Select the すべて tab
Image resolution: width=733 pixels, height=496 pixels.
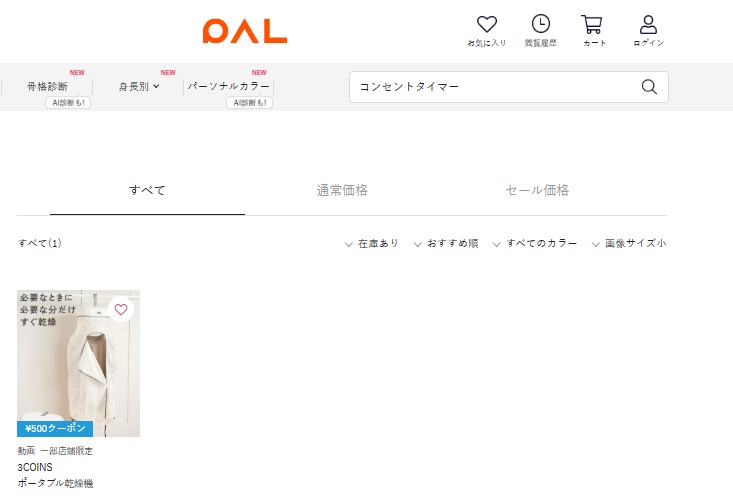point(147,190)
